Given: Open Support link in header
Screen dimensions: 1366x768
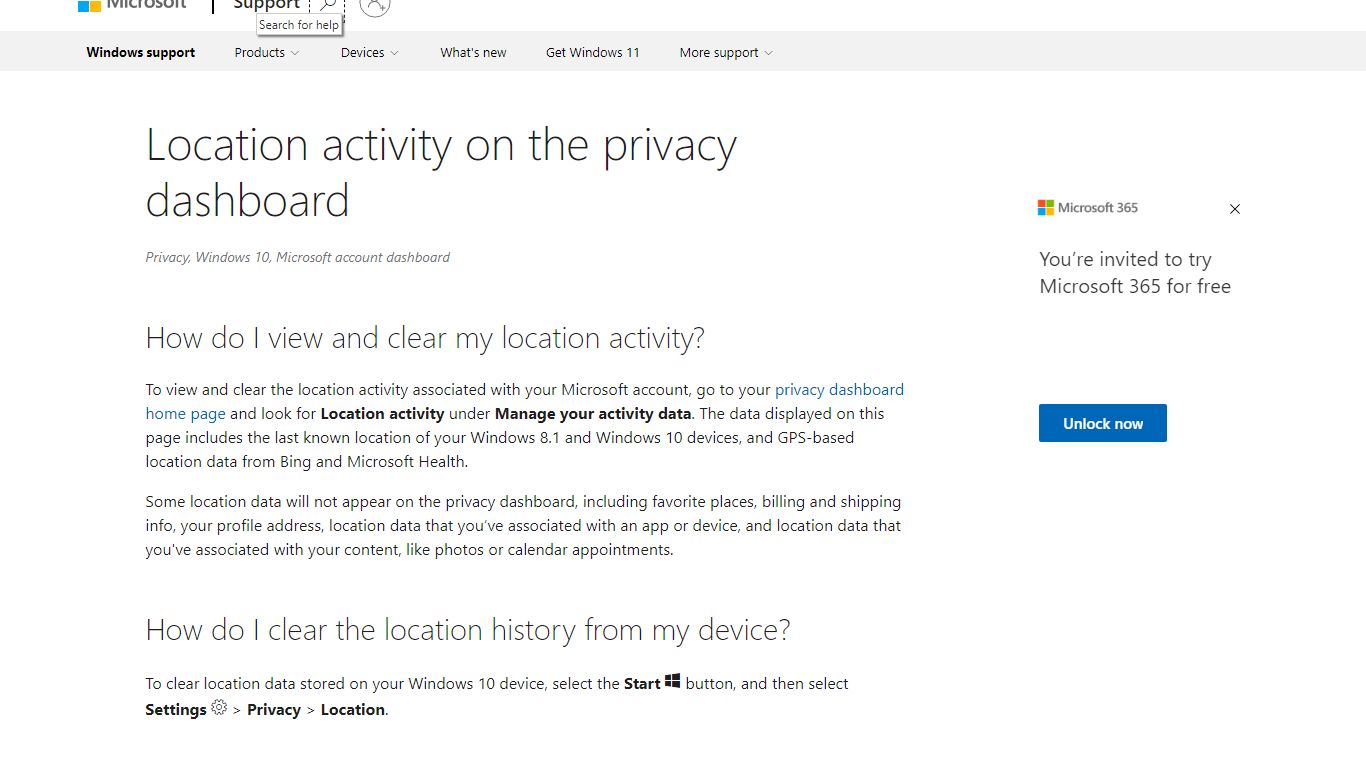Looking at the screenshot, I should [266, 5].
